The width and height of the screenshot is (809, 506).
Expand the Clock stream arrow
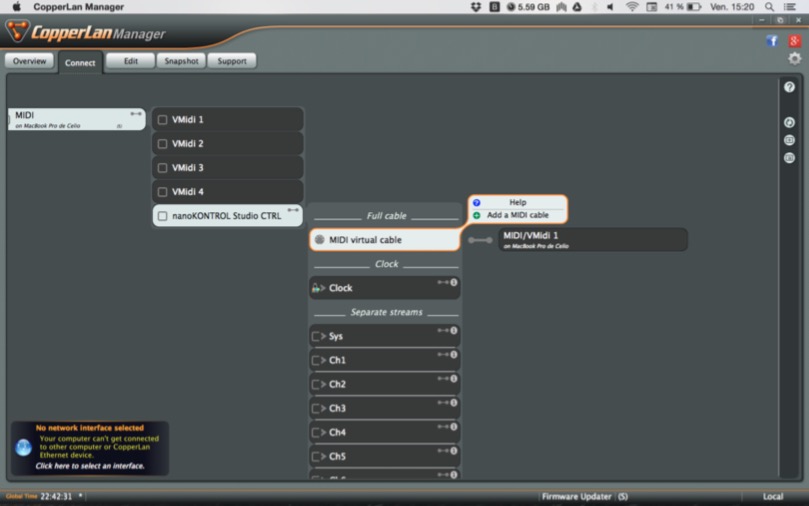coord(319,288)
